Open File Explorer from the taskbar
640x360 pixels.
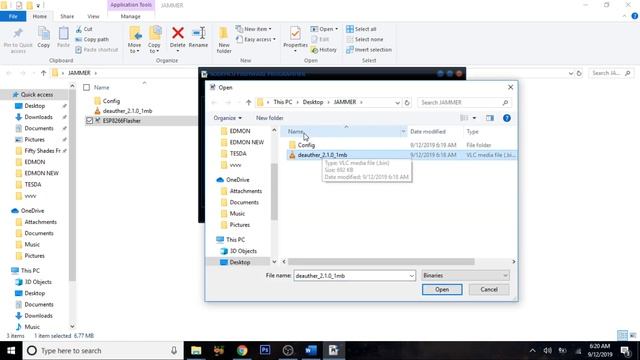coord(196,350)
